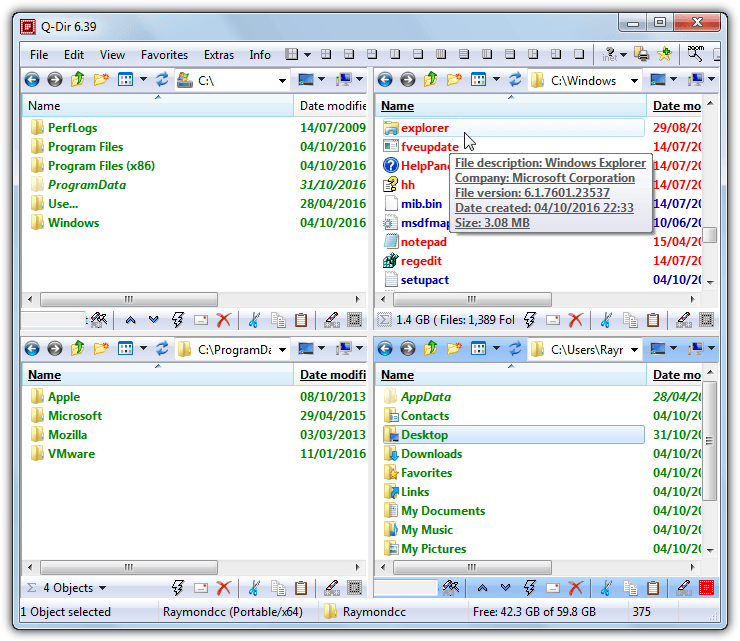
Task: Click the binoculars filter icon in top-left pane
Action: tap(99, 320)
